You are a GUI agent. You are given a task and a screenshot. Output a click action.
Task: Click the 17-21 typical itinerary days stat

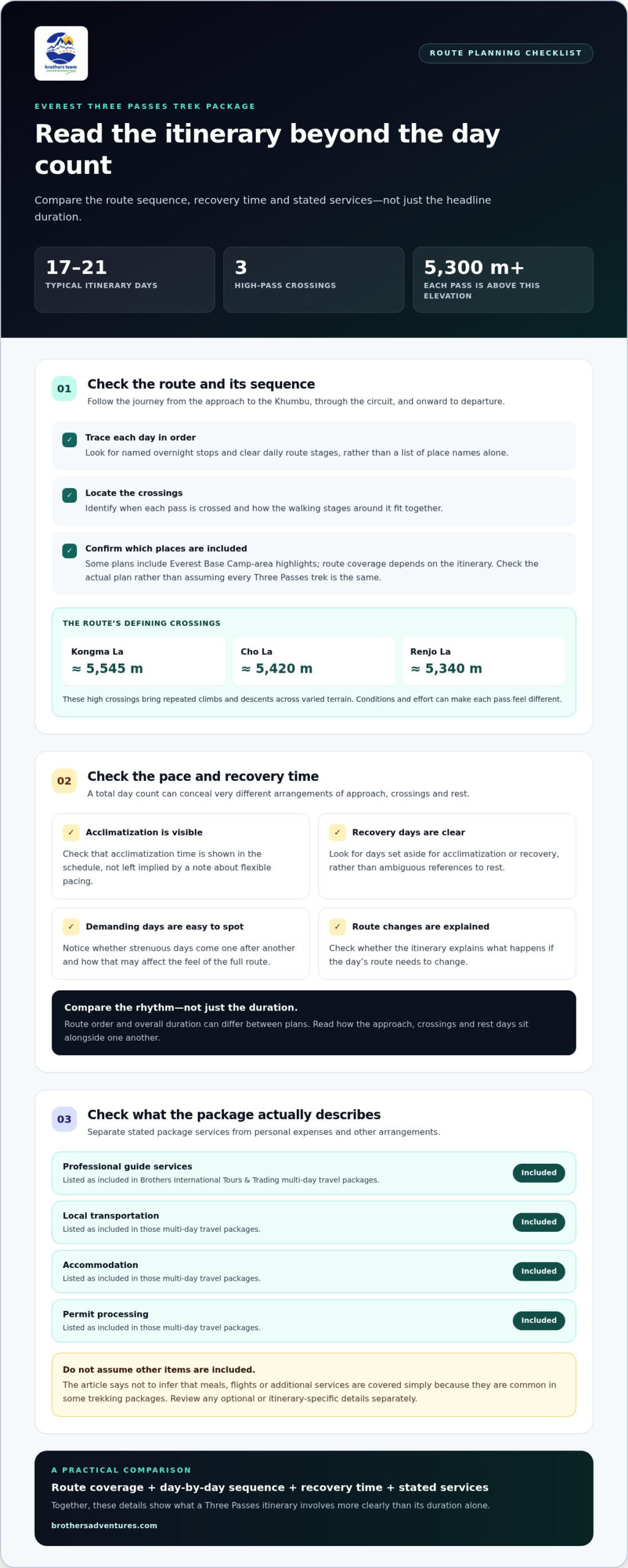(125, 279)
